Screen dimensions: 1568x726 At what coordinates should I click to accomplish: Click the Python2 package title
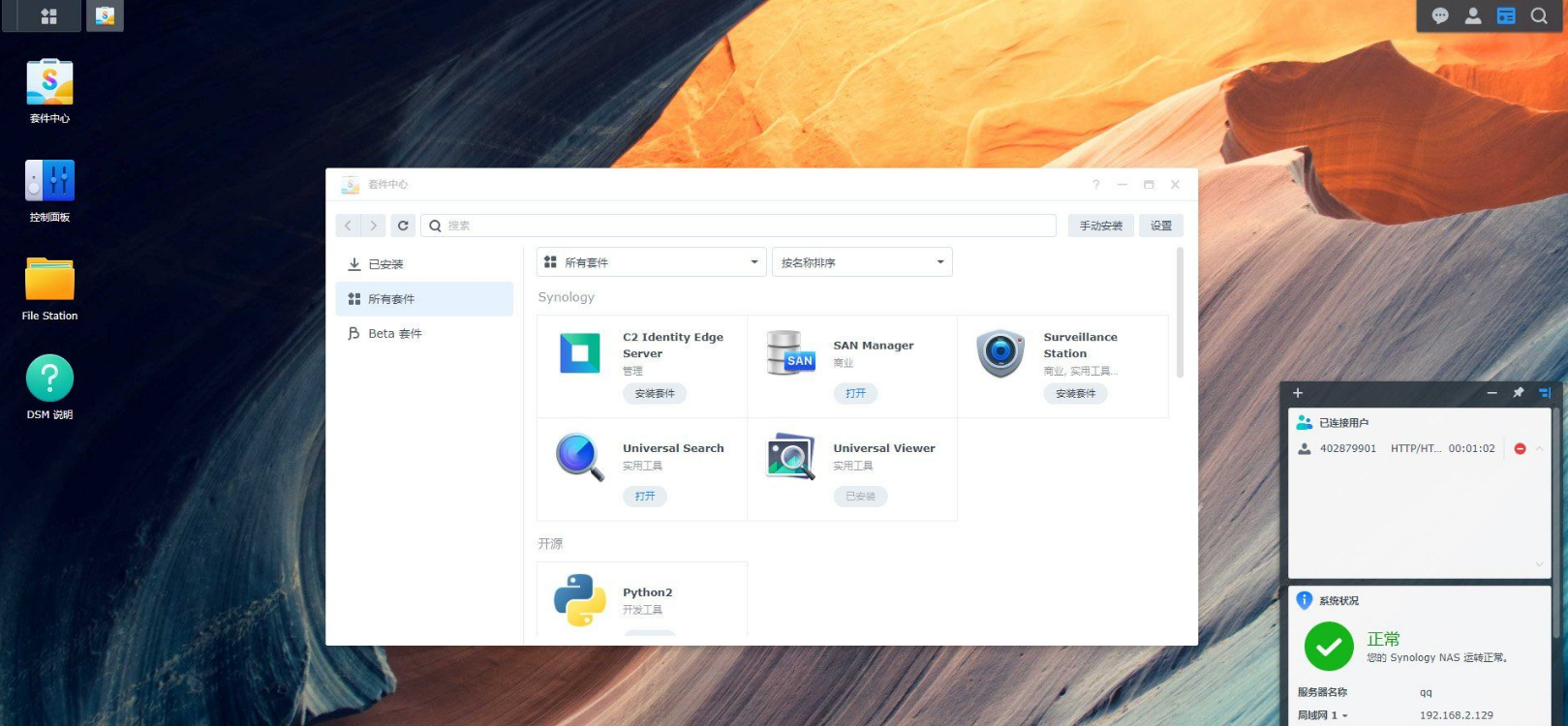pos(647,592)
